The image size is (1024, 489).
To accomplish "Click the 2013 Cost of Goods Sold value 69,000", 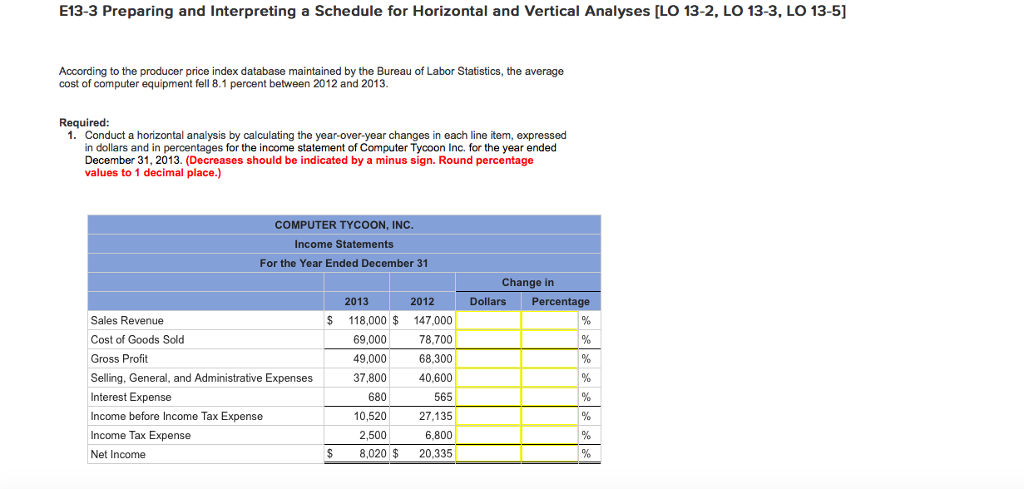I will 371,339.
